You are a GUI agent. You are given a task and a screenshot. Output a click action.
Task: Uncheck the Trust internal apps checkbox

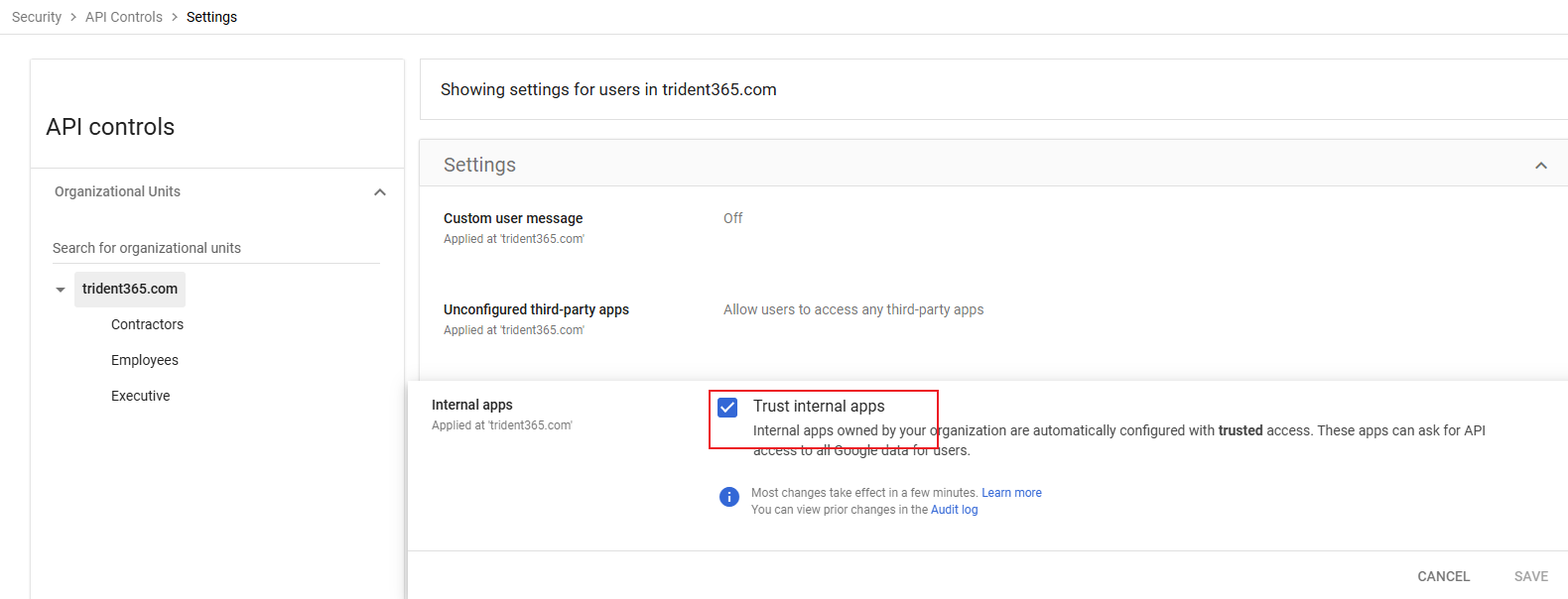727,408
